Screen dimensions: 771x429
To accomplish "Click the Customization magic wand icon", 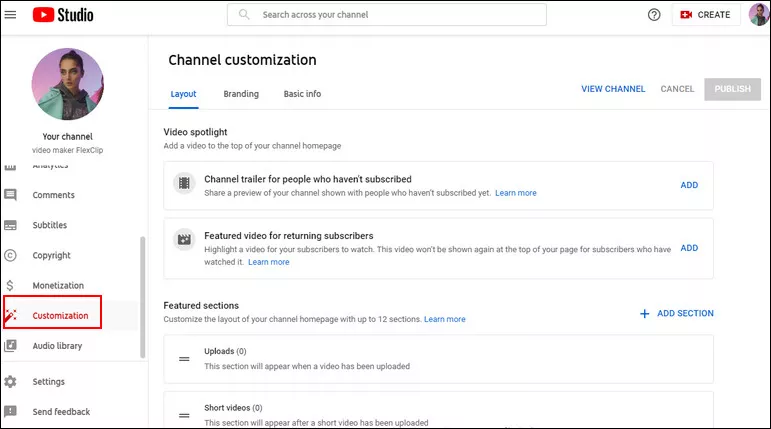I will click(11, 315).
